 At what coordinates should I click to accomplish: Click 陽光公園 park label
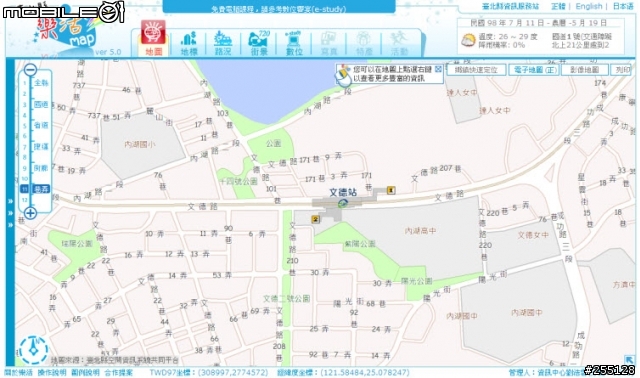[x=416, y=281]
